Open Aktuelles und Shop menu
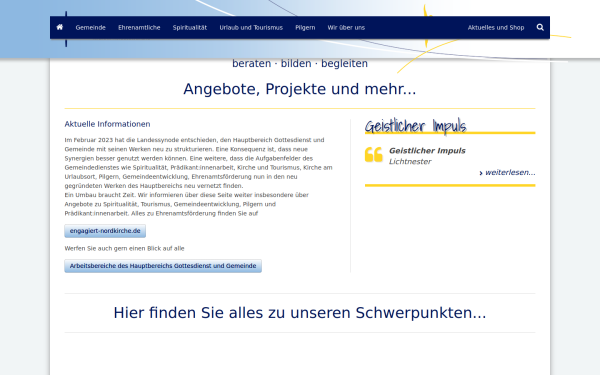This screenshot has width=600, height=375. click(496, 28)
